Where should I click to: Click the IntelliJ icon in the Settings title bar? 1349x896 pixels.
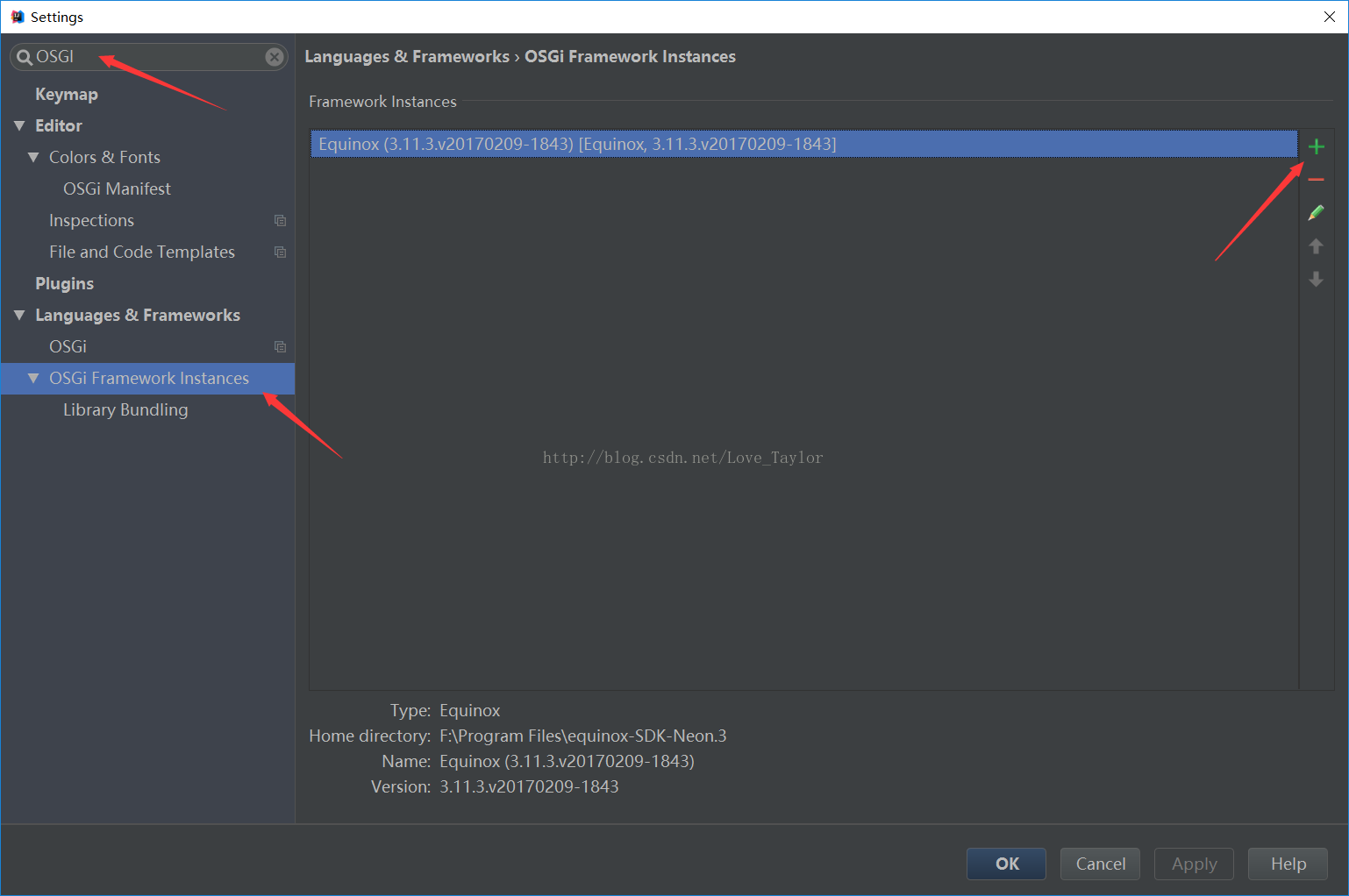tap(17, 17)
